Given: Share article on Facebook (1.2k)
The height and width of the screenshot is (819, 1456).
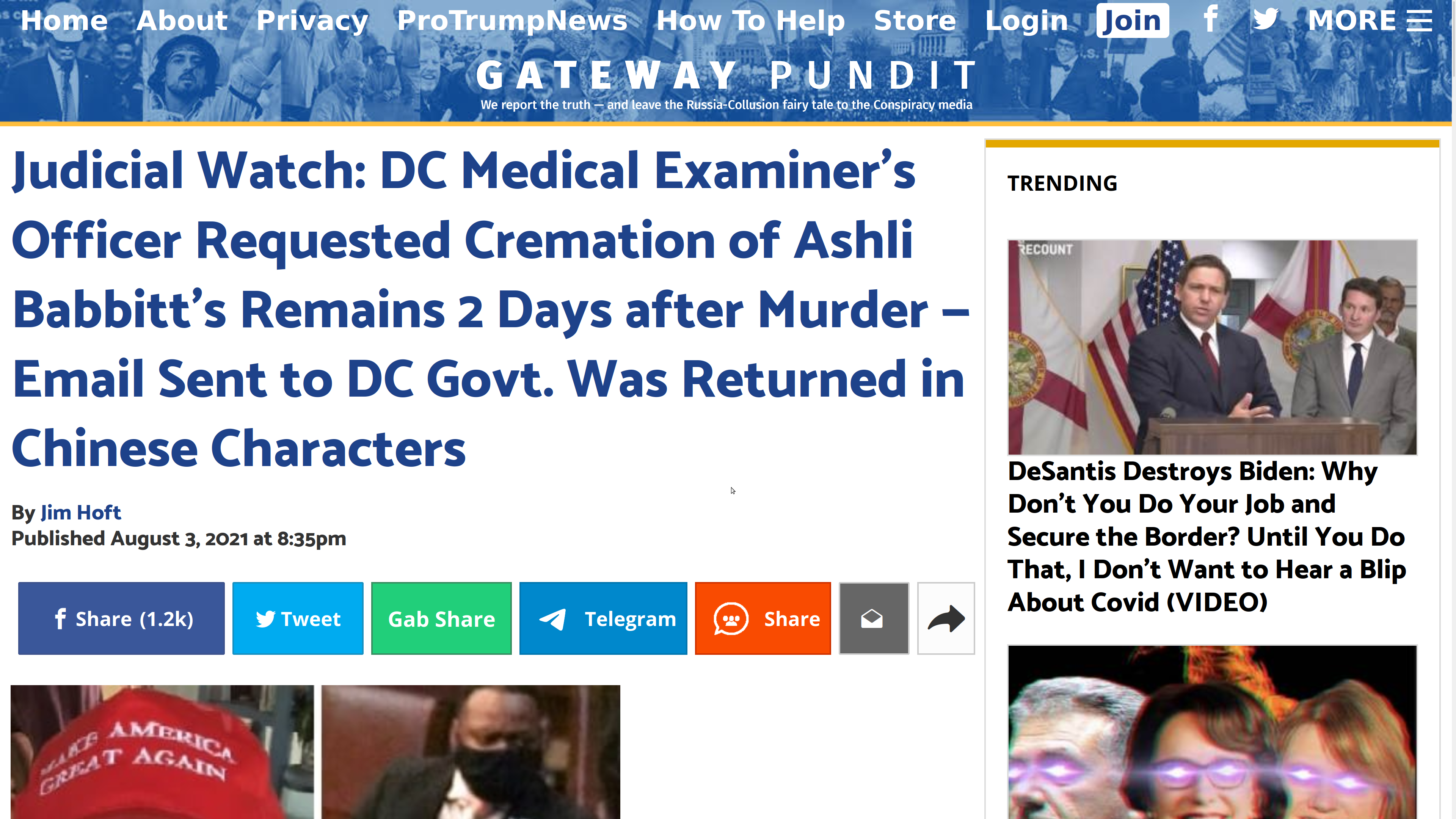Looking at the screenshot, I should point(121,618).
